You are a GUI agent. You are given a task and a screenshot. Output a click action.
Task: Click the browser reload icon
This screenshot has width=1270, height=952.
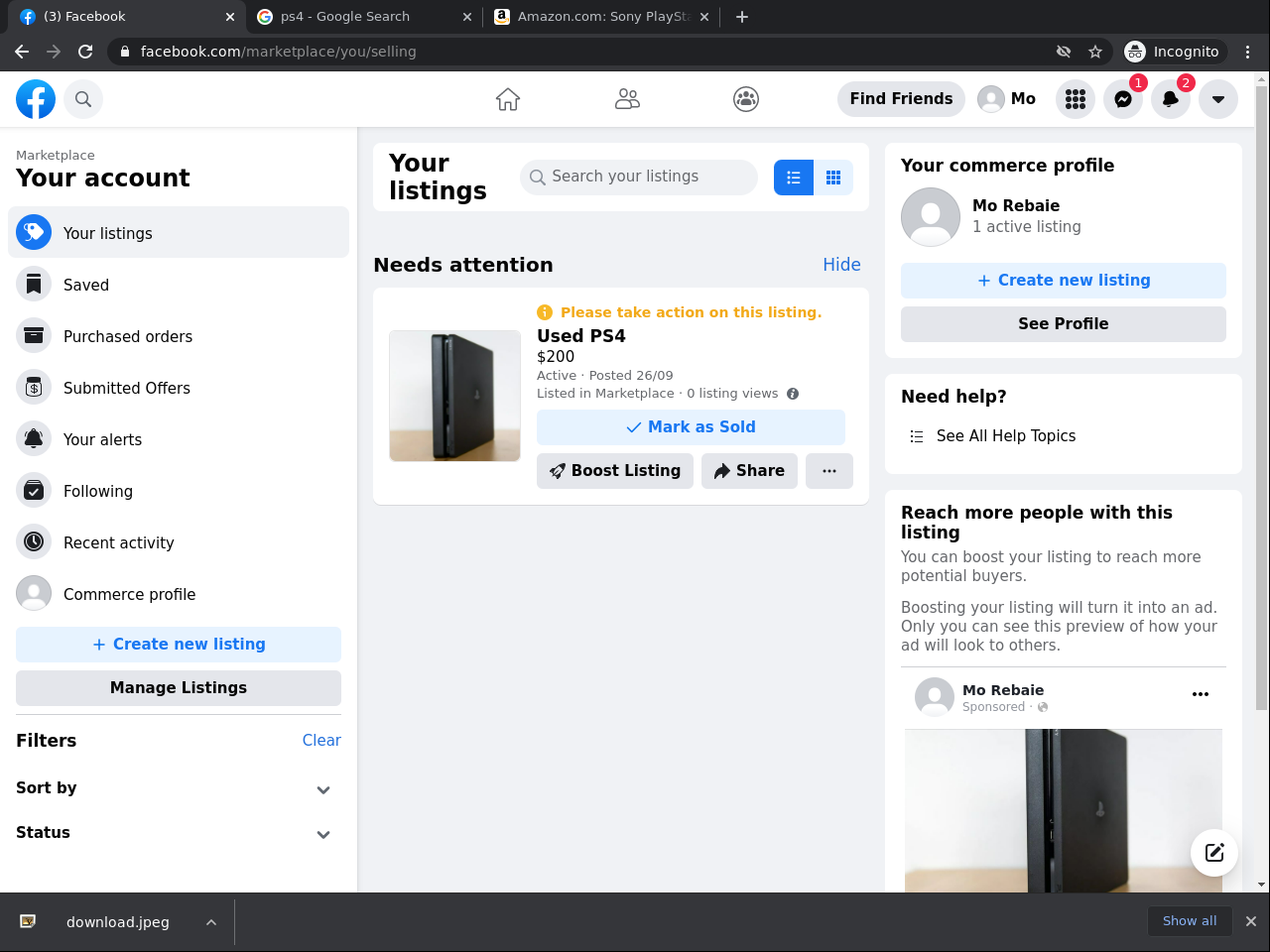85,52
